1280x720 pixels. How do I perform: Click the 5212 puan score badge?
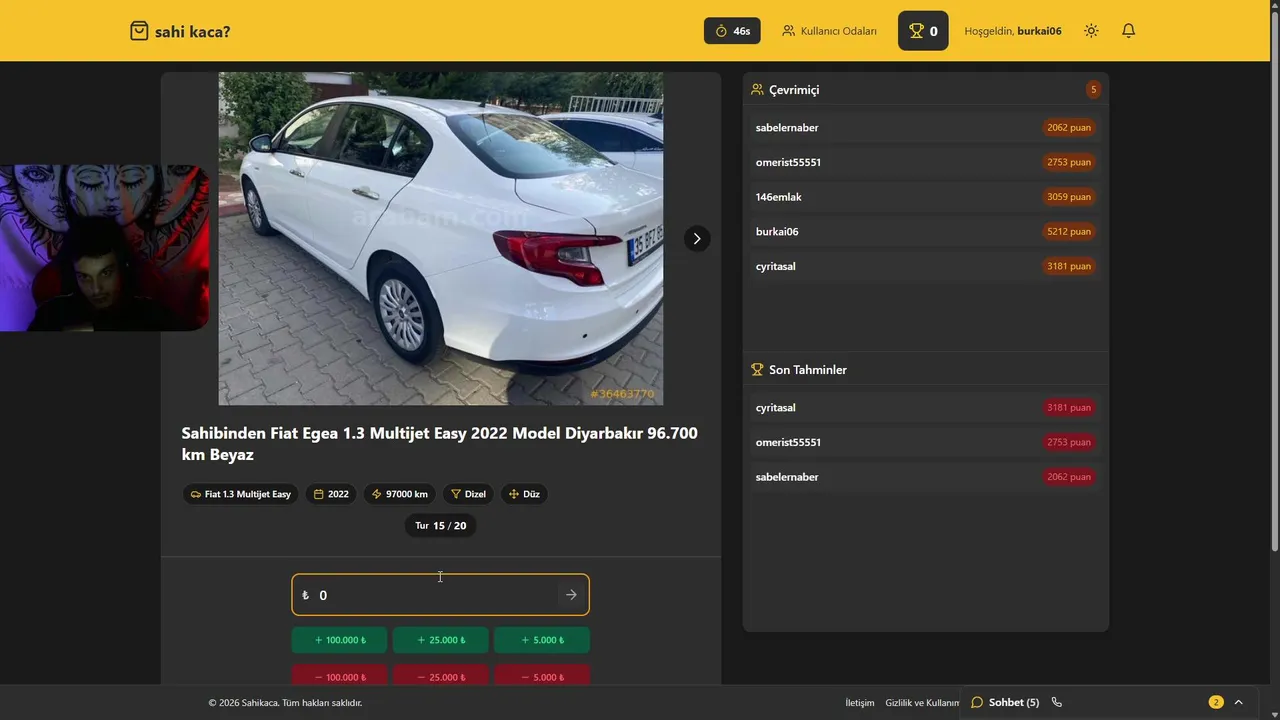coord(1068,231)
